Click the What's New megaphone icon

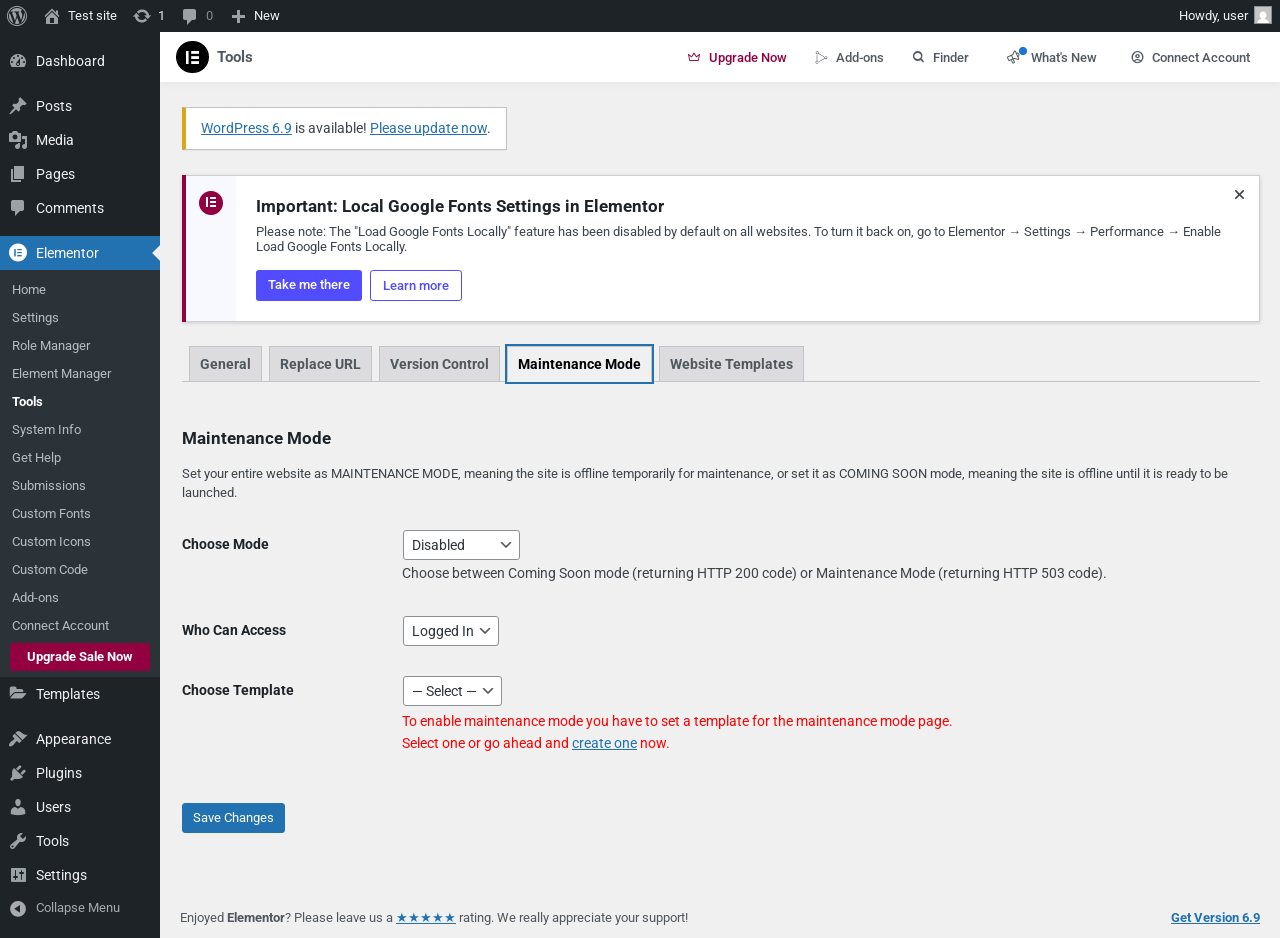pyautogui.click(x=1014, y=57)
